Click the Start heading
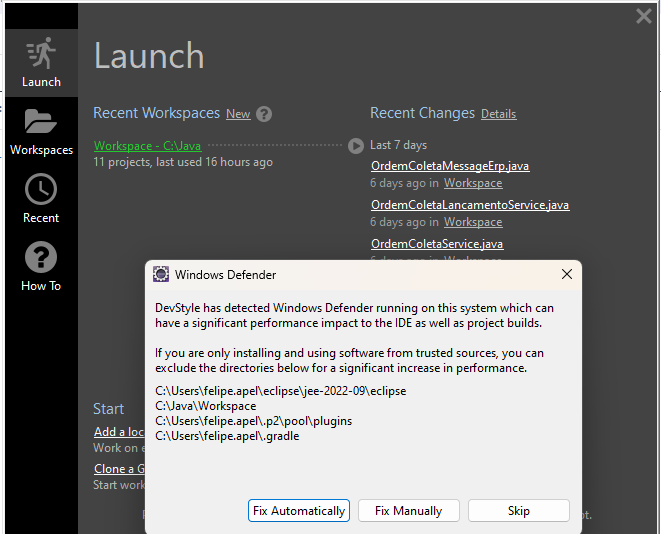This screenshot has height=534, width=661. (108, 409)
